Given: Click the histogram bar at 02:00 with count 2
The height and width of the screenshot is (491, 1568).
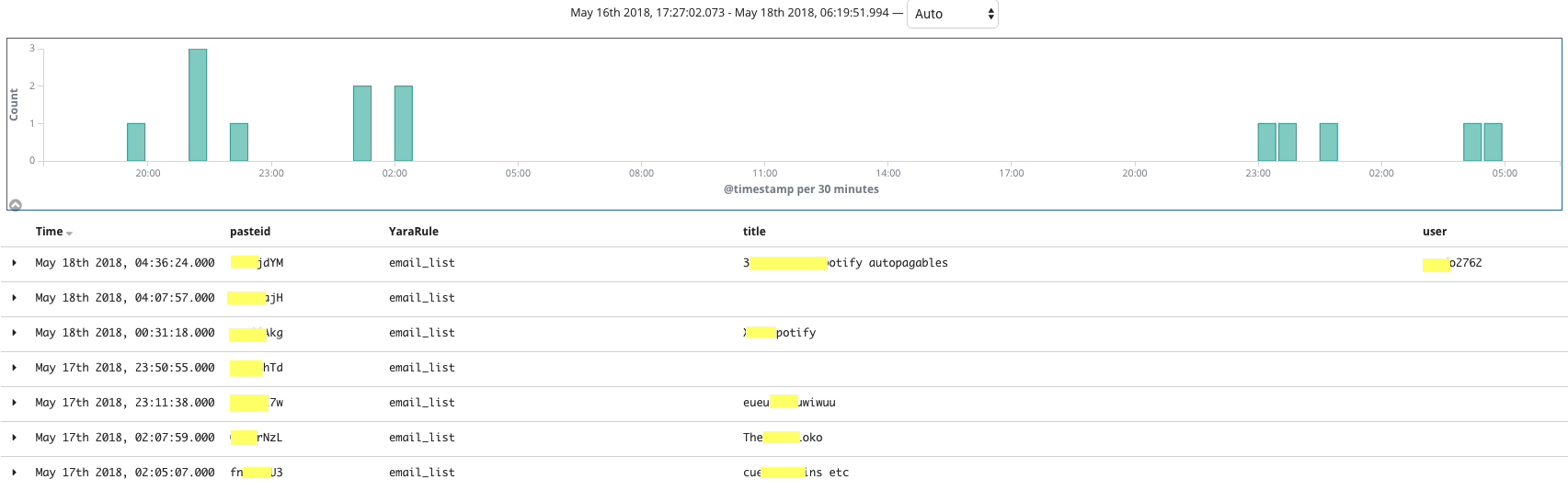Looking at the screenshot, I should (x=404, y=123).
